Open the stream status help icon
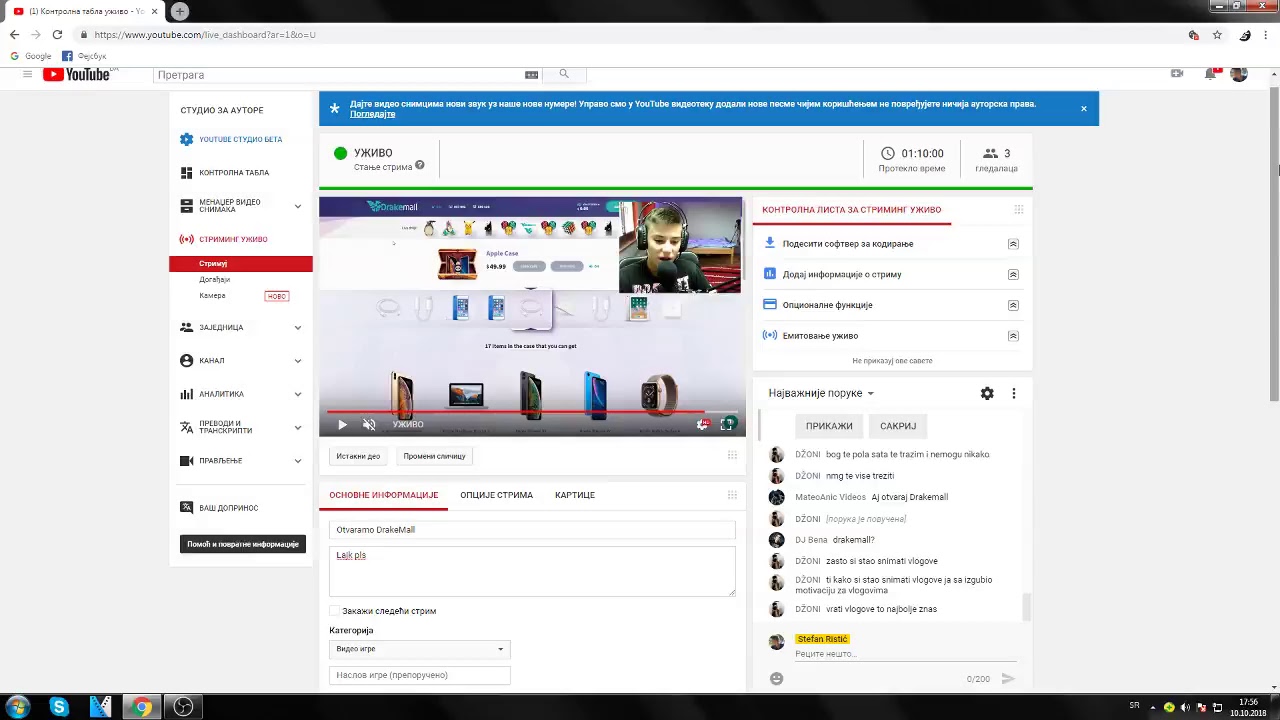Screen dimensions: 1280x720 (x=420, y=166)
